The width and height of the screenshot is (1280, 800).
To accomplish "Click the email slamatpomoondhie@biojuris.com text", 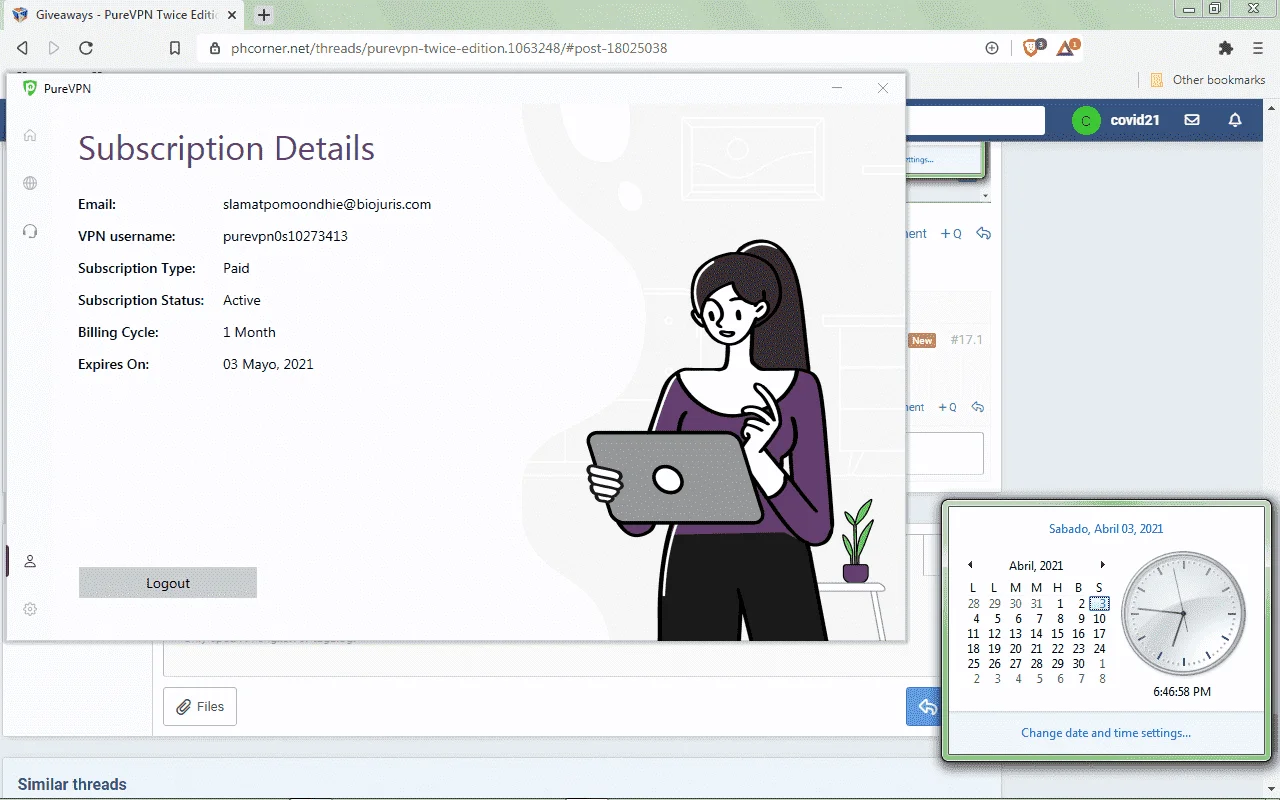I will click(327, 204).
